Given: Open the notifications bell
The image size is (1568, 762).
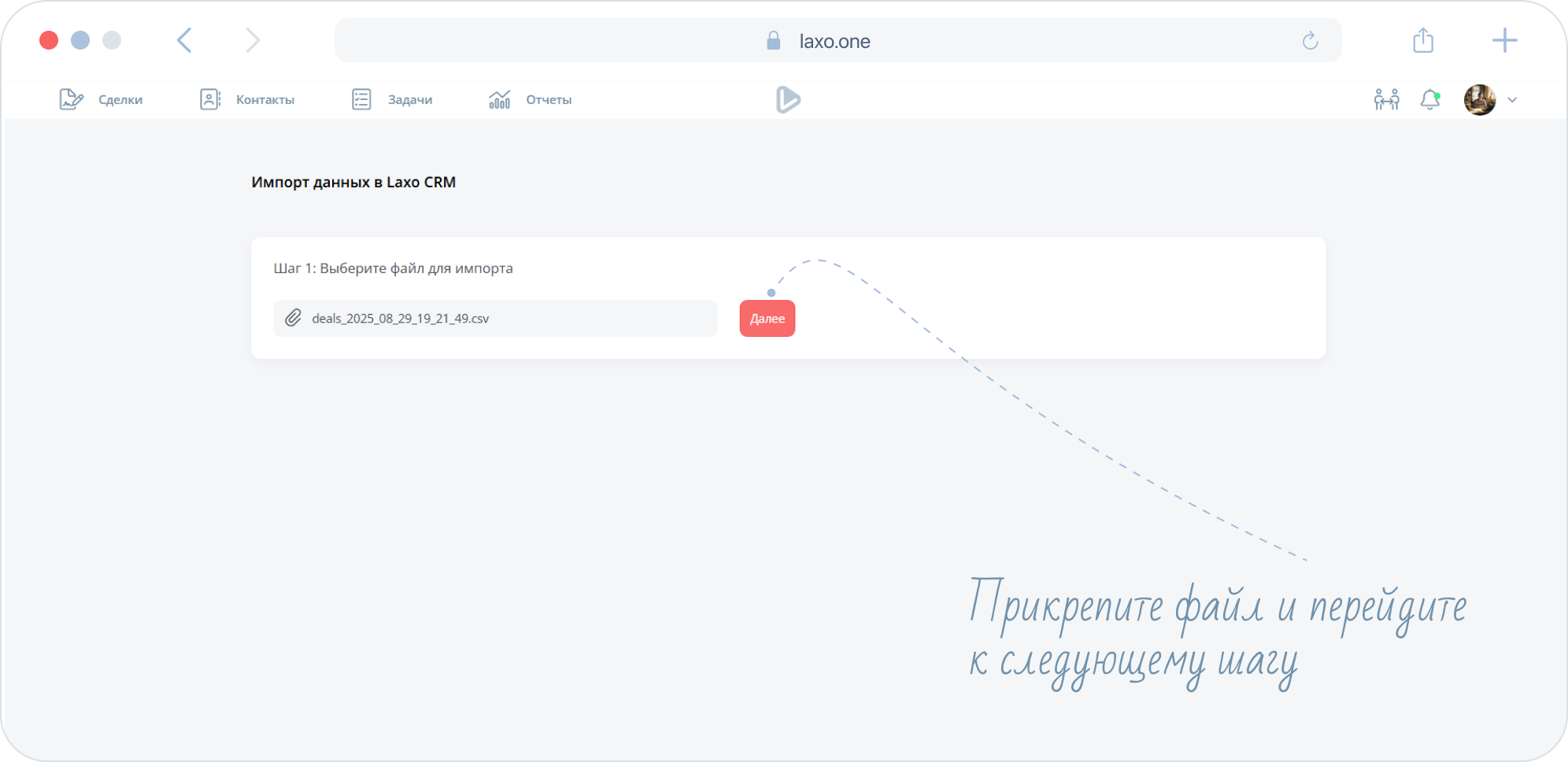Looking at the screenshot, I should pyautogui.click(x=1429, y=100).
